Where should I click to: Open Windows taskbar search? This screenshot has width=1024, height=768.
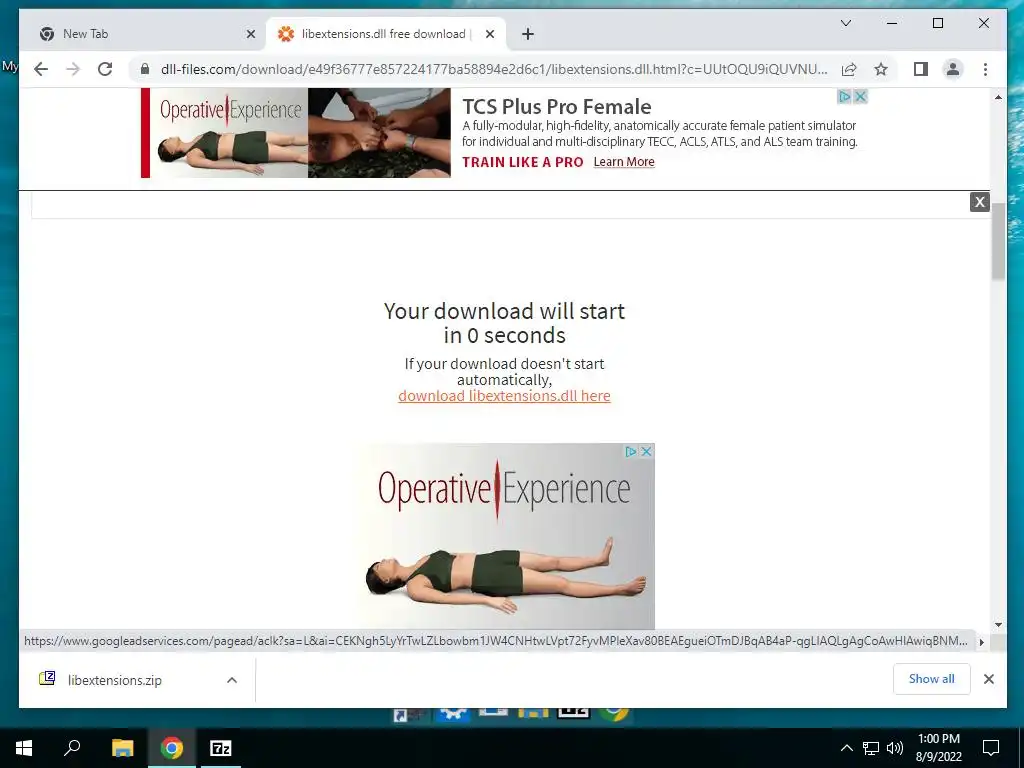72,748
